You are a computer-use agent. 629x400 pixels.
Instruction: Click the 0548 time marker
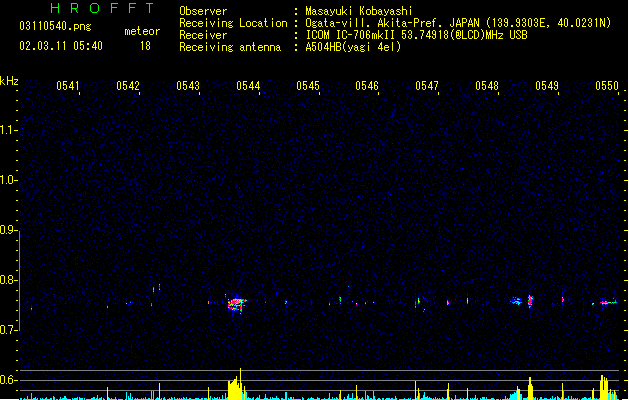coord(487,86)
